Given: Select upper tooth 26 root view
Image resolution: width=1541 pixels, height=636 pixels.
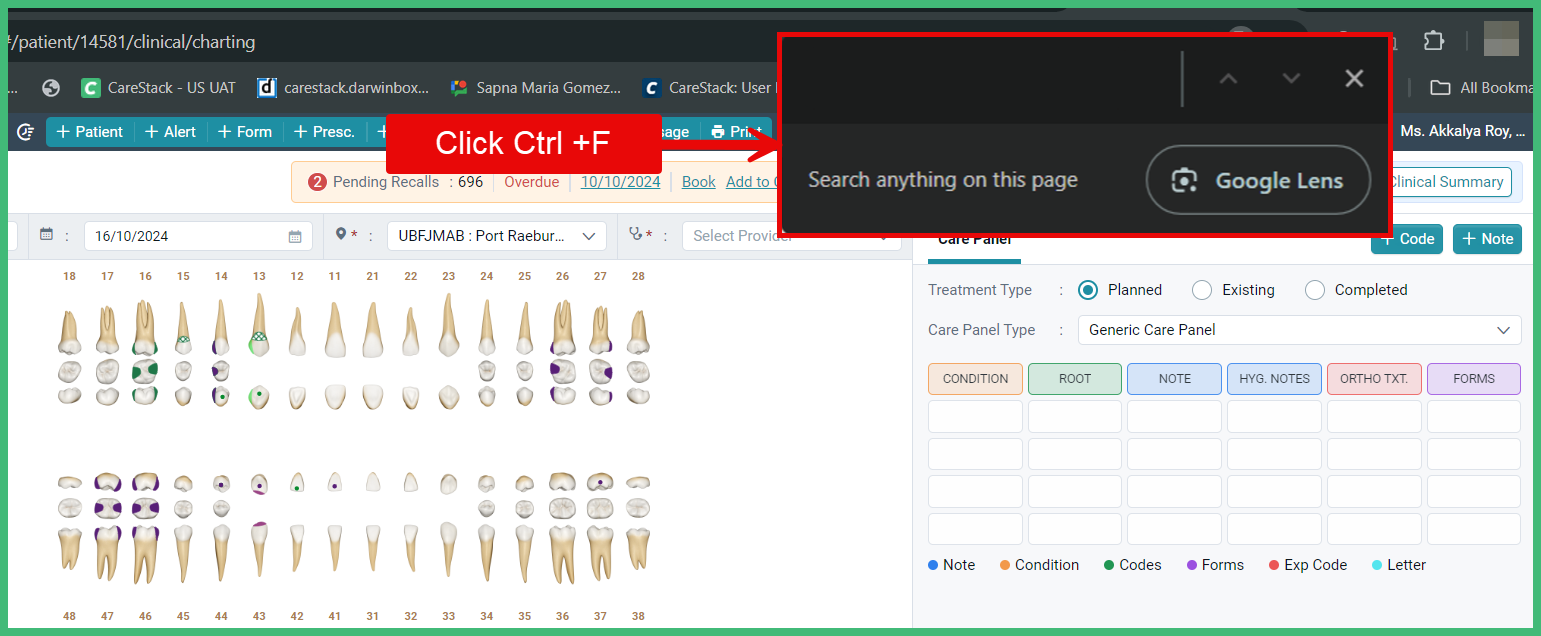Looking at the screenshot, I should (x=562, y=328).
